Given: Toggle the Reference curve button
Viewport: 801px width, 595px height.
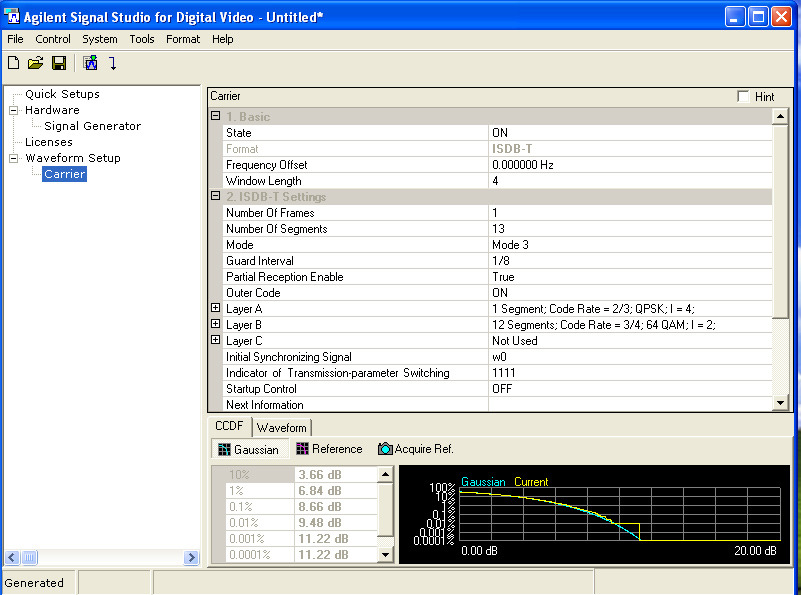Looking at the screenshot, I should (x=329, y=449).
